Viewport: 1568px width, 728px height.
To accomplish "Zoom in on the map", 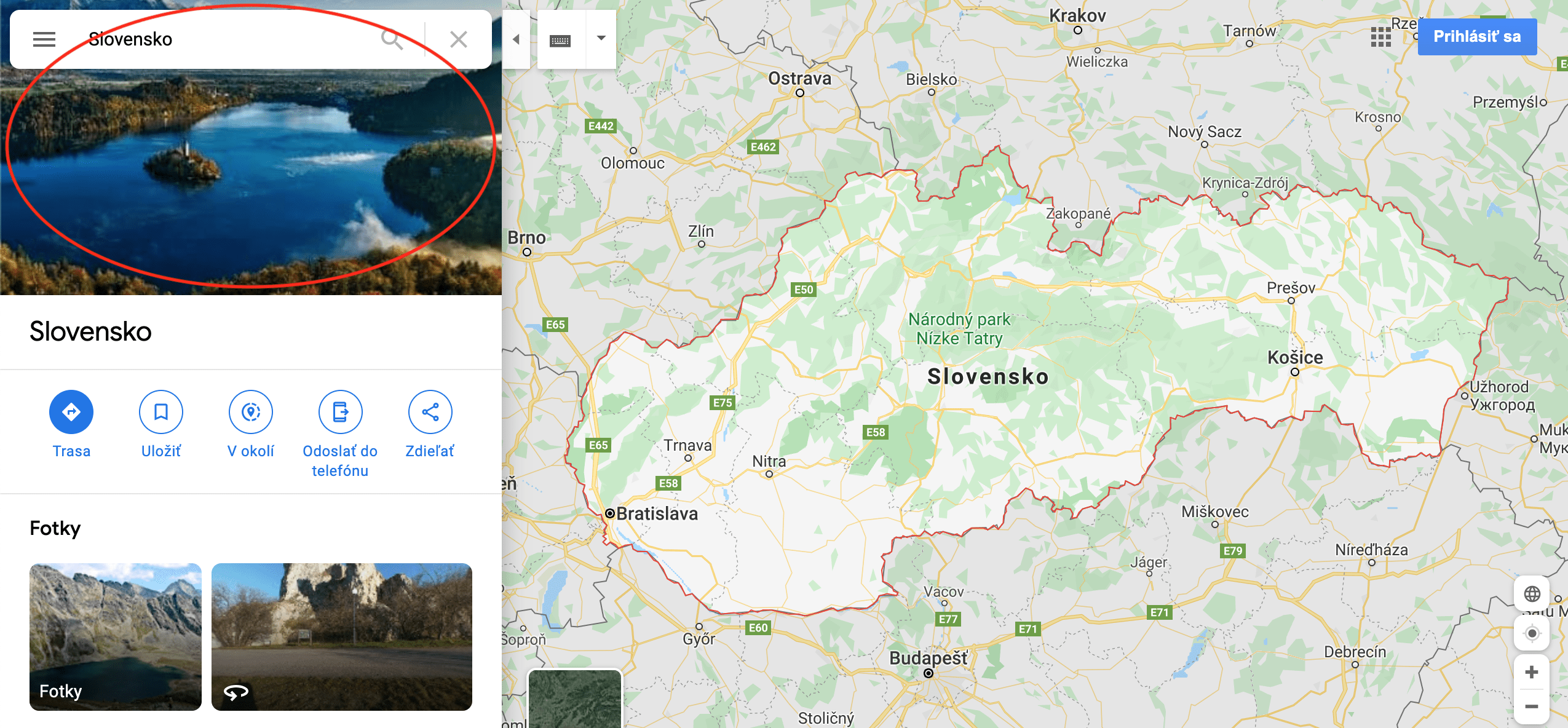I will click(1532, 672).
